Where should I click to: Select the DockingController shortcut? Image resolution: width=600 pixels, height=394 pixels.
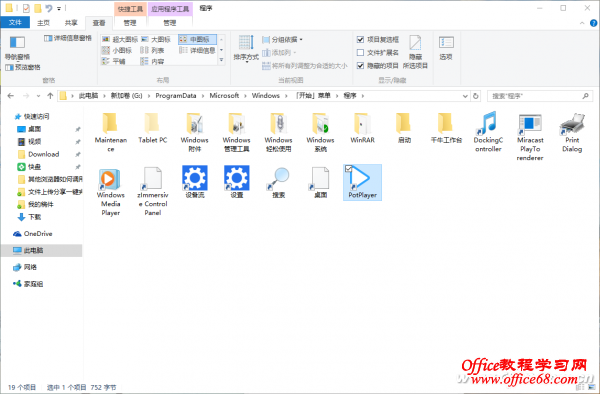[488, 132]
